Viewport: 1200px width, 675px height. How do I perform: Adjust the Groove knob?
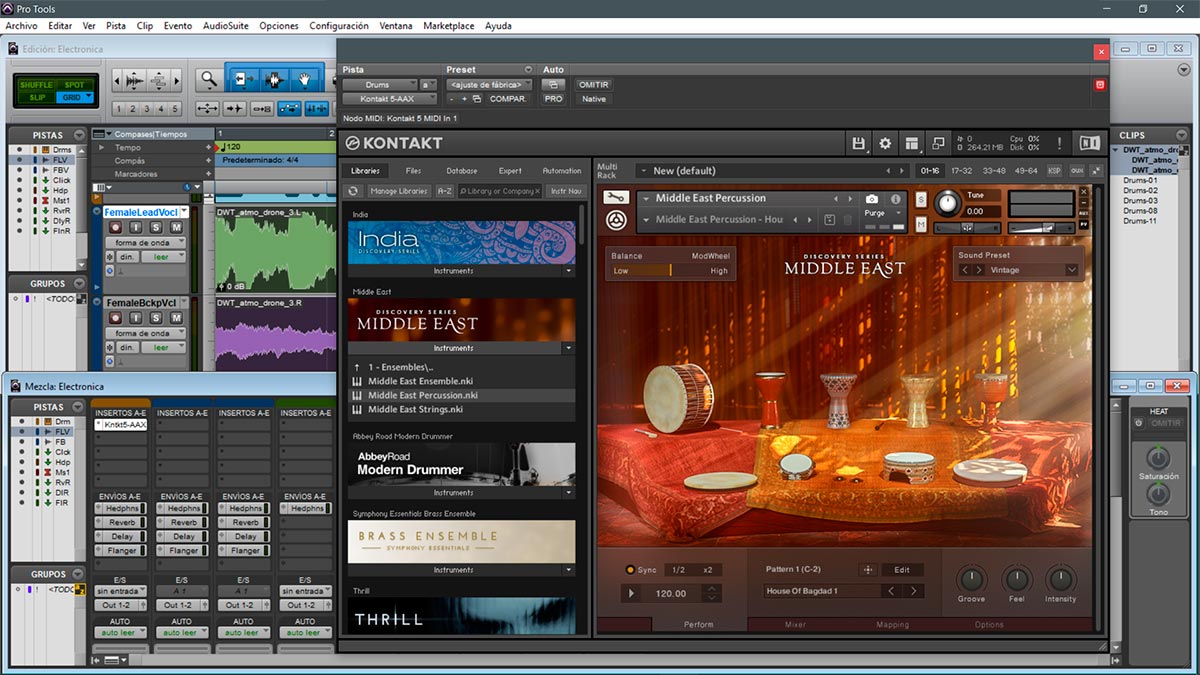[x=971, y=578]
